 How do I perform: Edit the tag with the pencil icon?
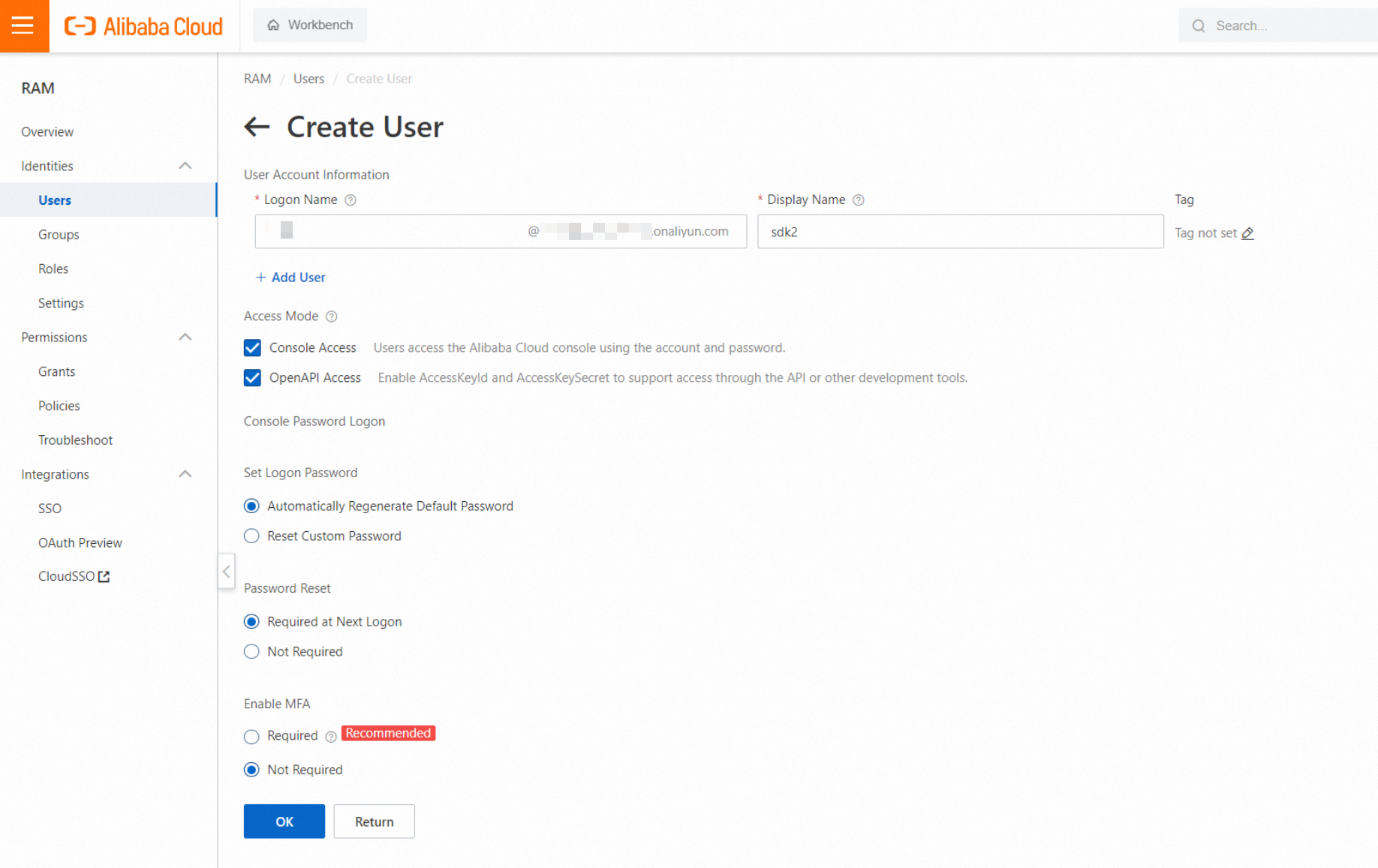1247,233
